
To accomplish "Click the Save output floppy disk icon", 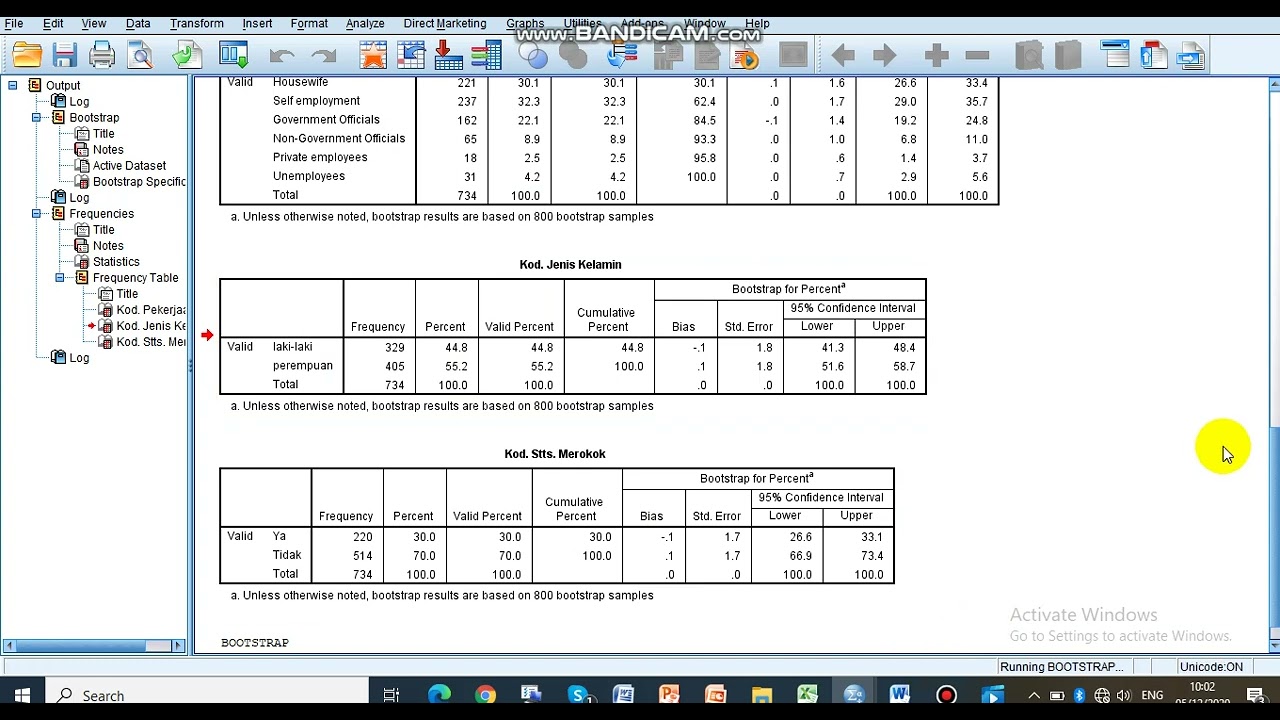I will click(x=65, y=55).
